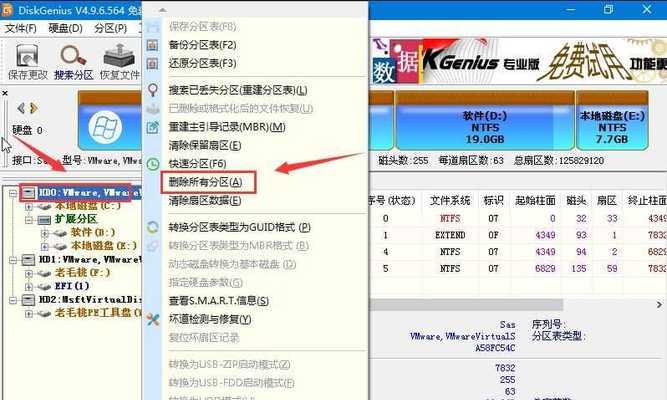Choose 清除保留扇区(E) menu entry
667x400 pixels.
point(205,146)
